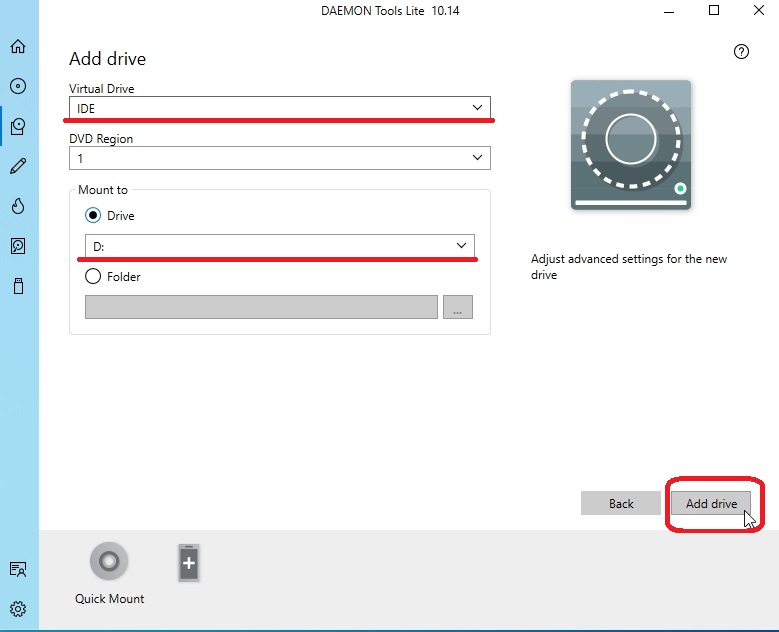Select the Folder radio button
Image resolution: width=779 pixels, height=632 pixels.
click(x=93, y=276)
